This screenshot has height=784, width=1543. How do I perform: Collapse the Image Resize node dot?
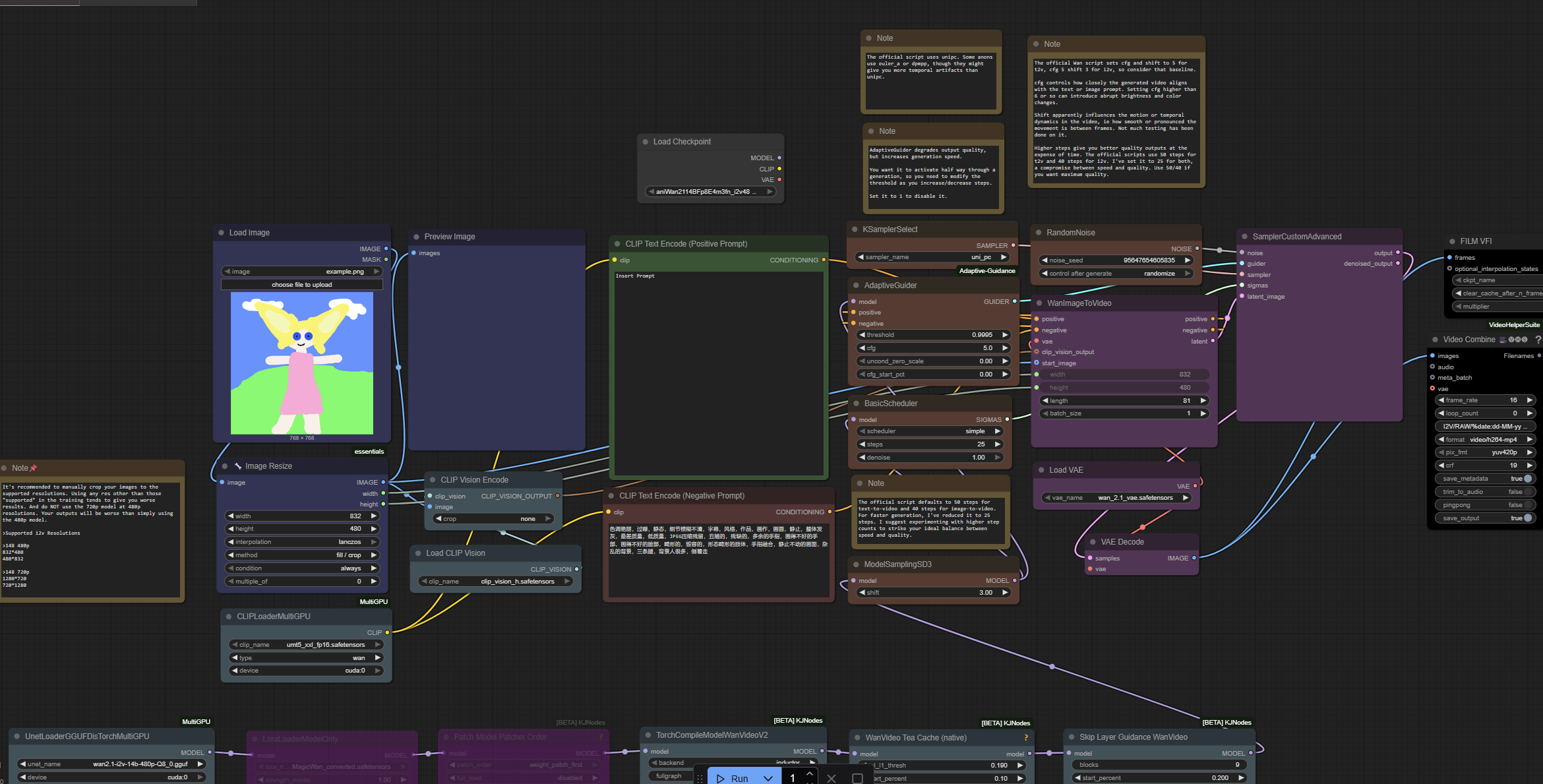[x=225, y=466]
